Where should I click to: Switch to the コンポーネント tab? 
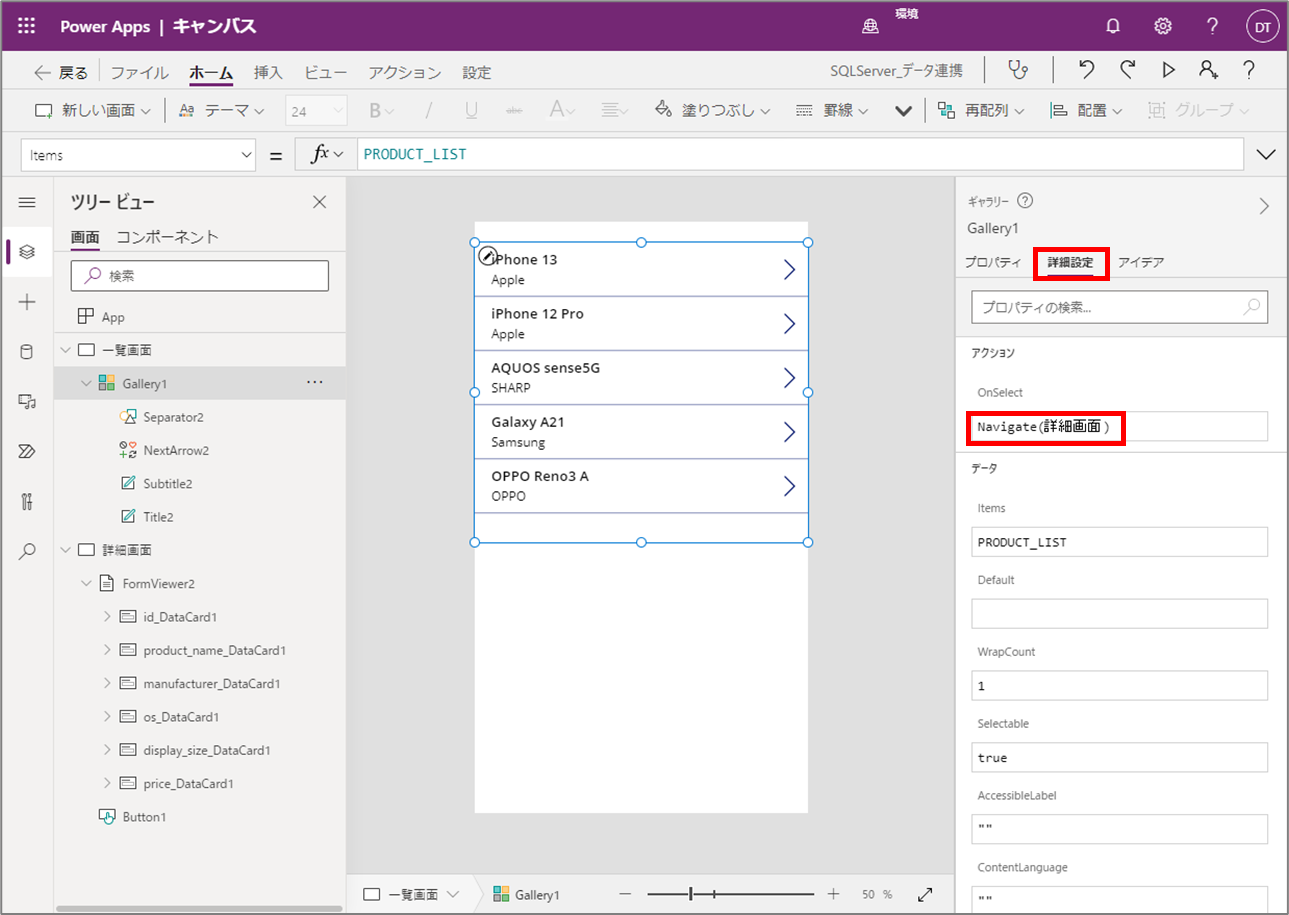point(168,237)
